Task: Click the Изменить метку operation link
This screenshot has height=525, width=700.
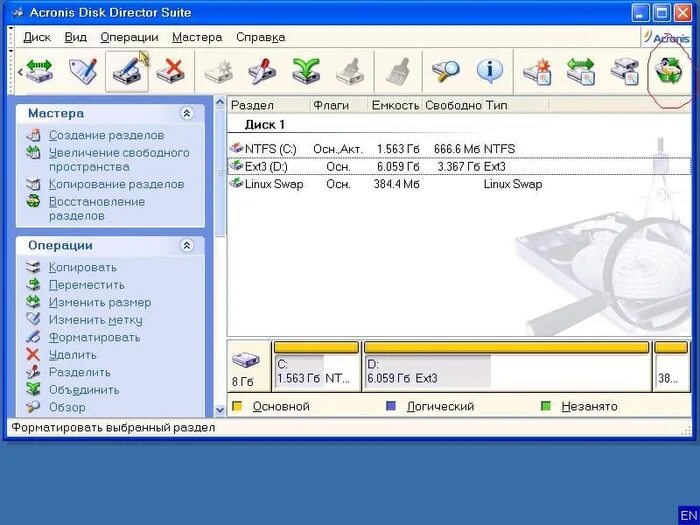Action: [96, 320]
